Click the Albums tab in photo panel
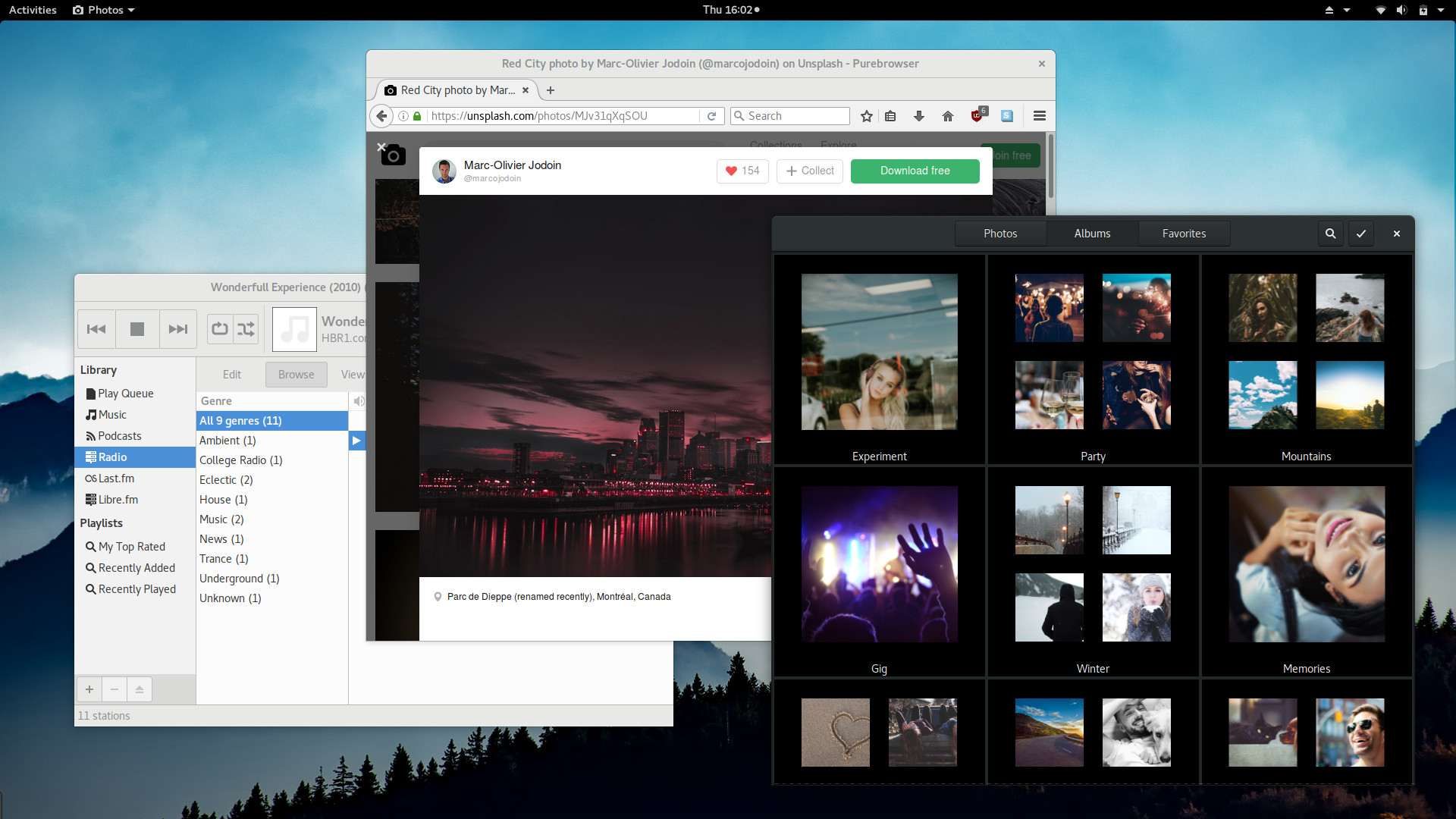The width and height of the screenshot is (1456, 819). (x=1092, y=233)
